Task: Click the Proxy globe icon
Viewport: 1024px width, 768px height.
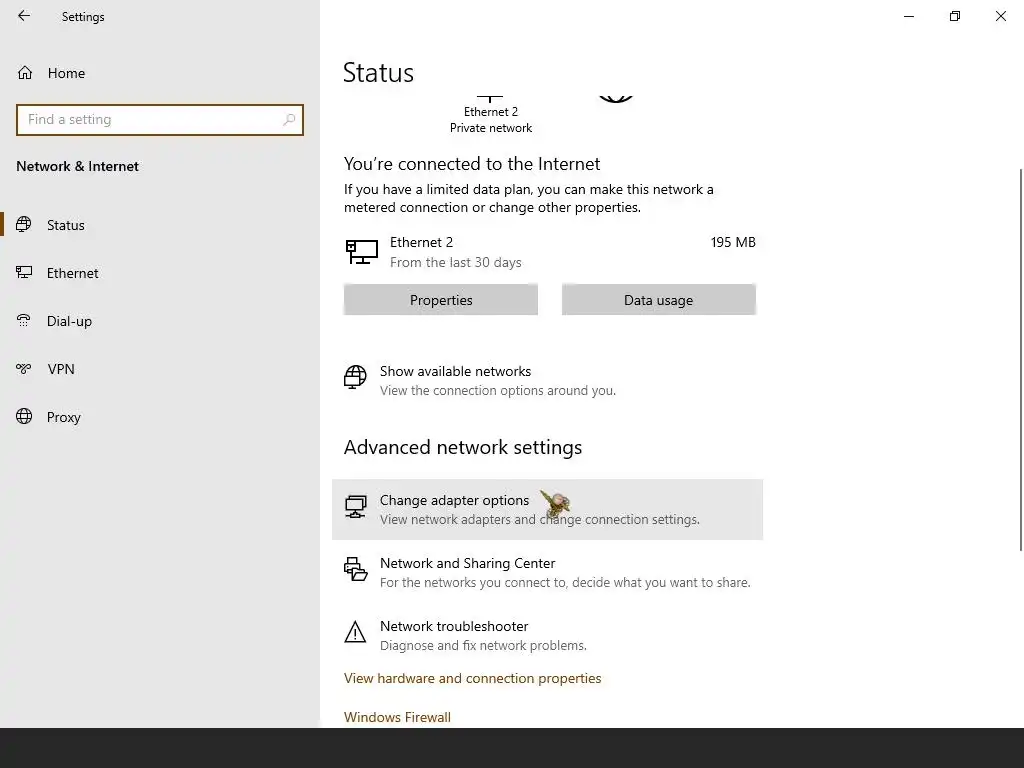Action: click(24, 416)
